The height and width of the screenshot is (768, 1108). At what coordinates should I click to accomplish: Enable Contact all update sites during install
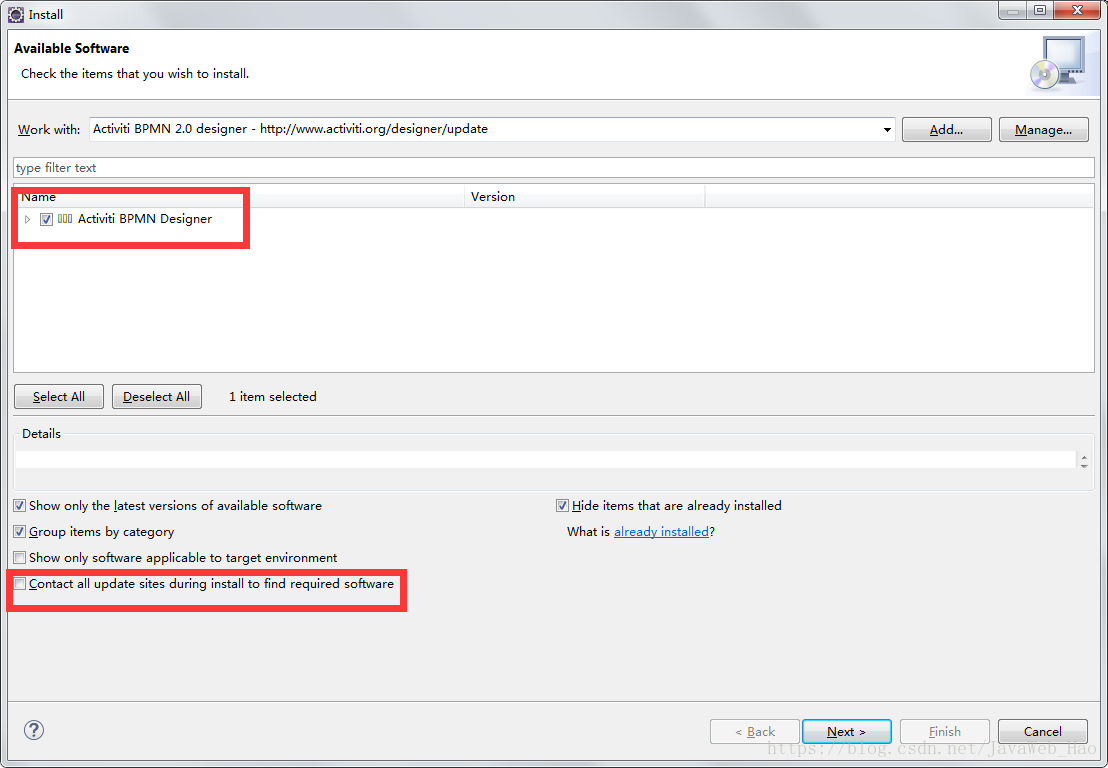[x=20, y=584]
